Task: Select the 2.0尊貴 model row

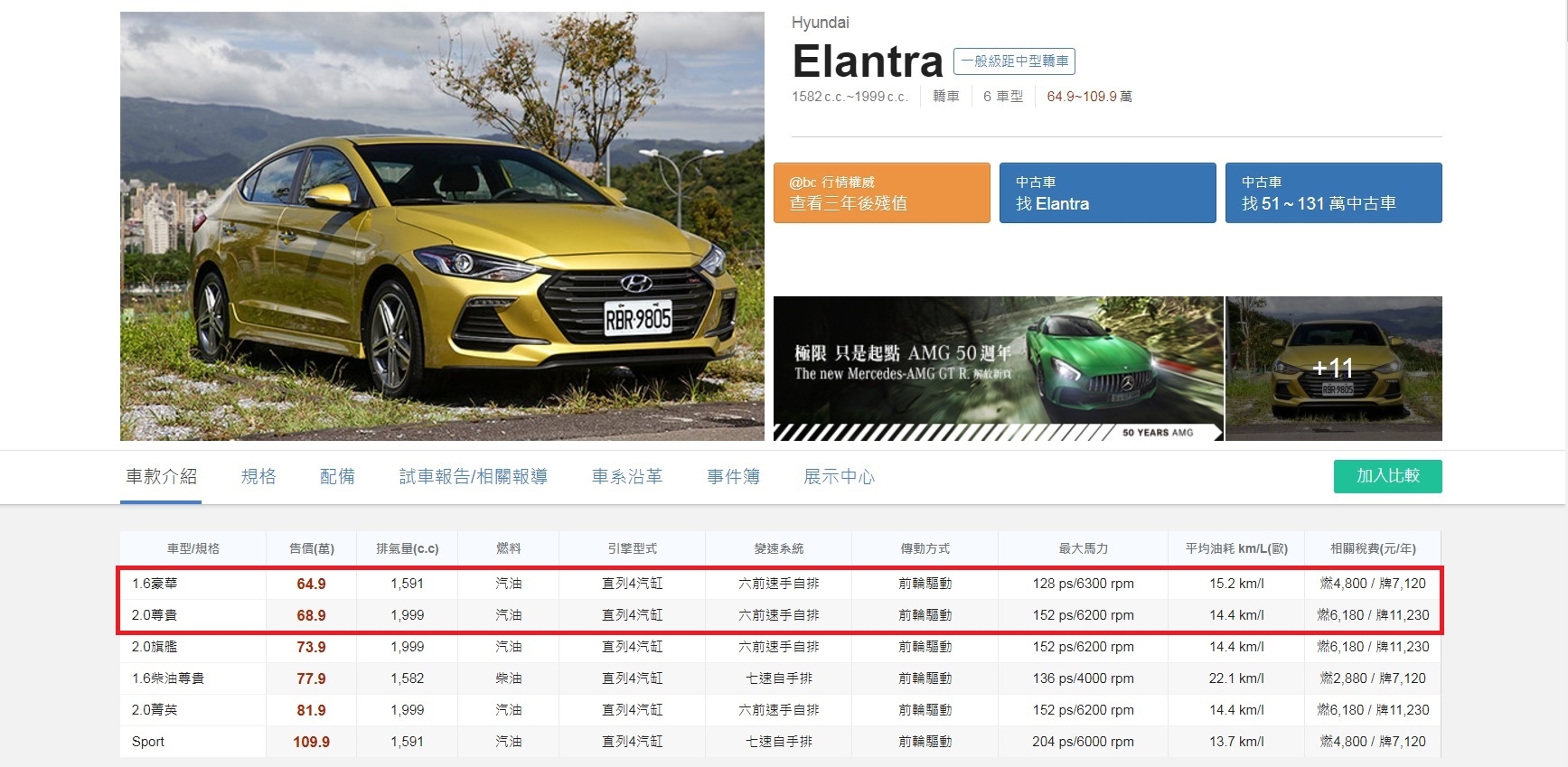Action: [x=780, y=615]
